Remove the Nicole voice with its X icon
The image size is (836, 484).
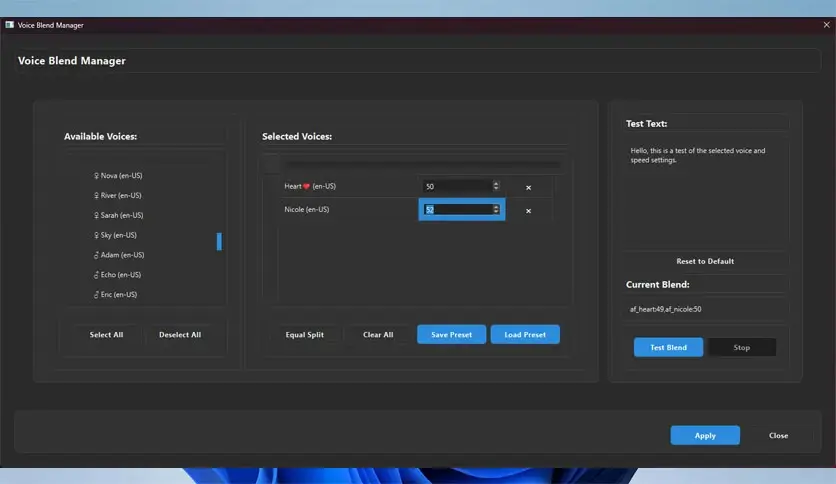[x=528, y=211]
